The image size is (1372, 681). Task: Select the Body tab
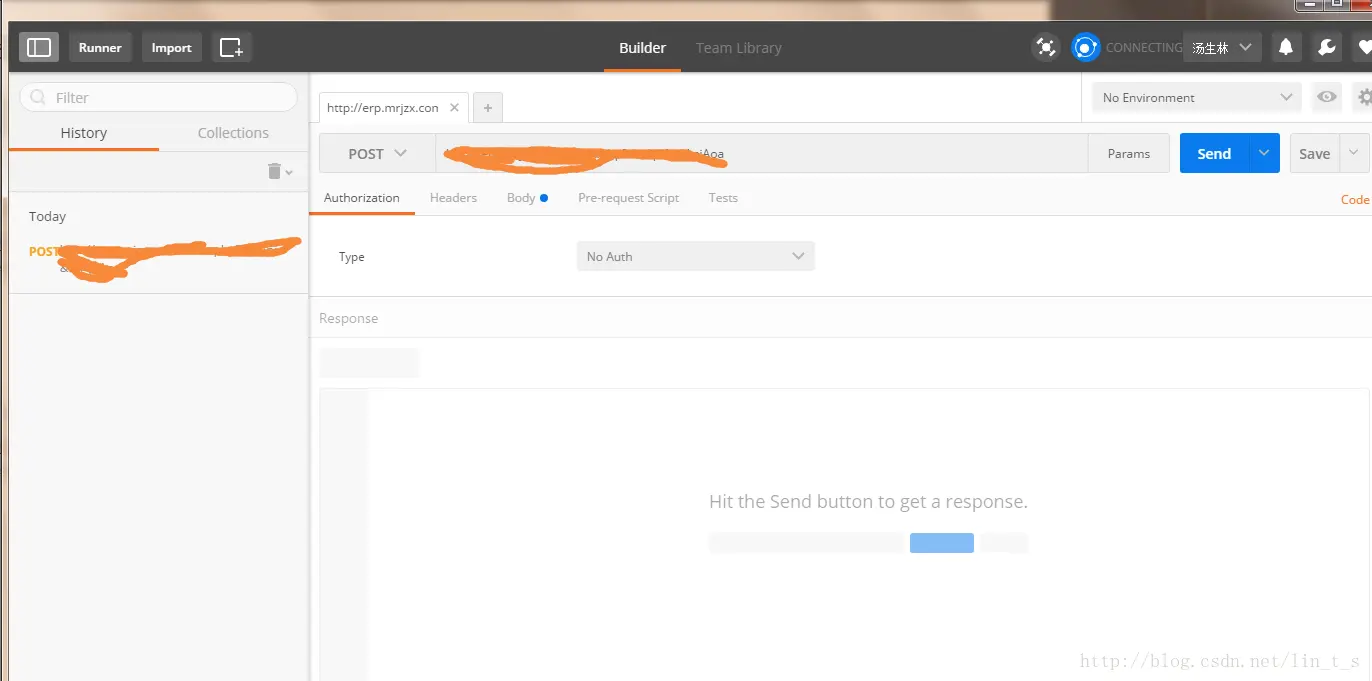point(527,197)
